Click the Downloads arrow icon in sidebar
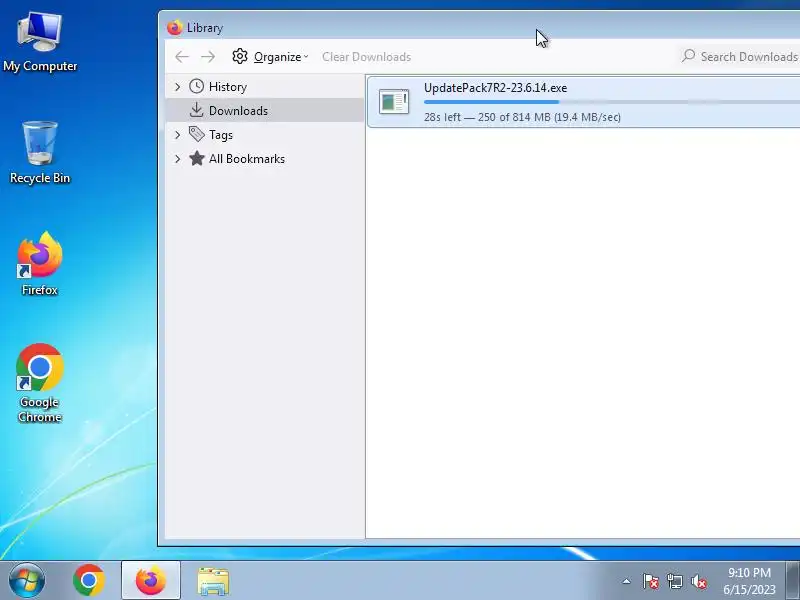Screen dimensions: 800x600 196,110
